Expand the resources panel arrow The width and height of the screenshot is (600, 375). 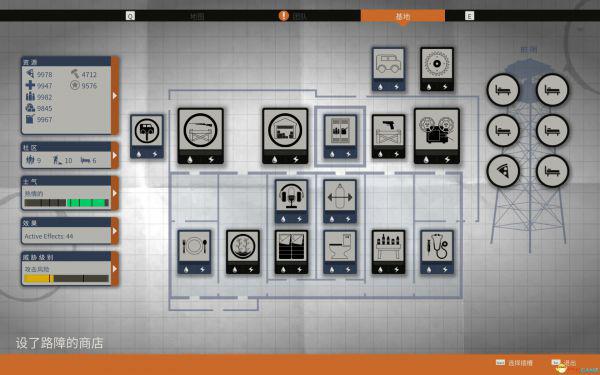pos(115,96)
